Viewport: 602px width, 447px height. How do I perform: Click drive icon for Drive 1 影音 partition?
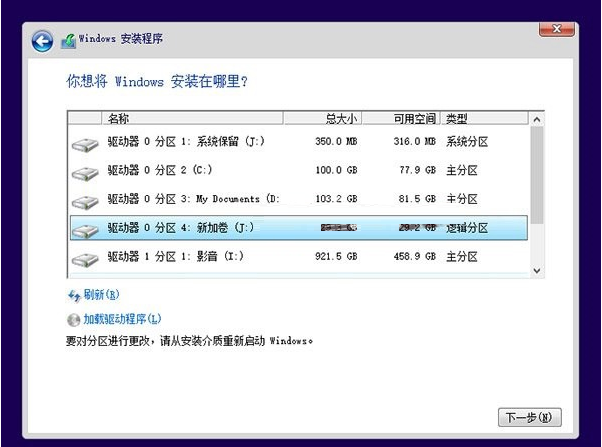pos(85,260)
